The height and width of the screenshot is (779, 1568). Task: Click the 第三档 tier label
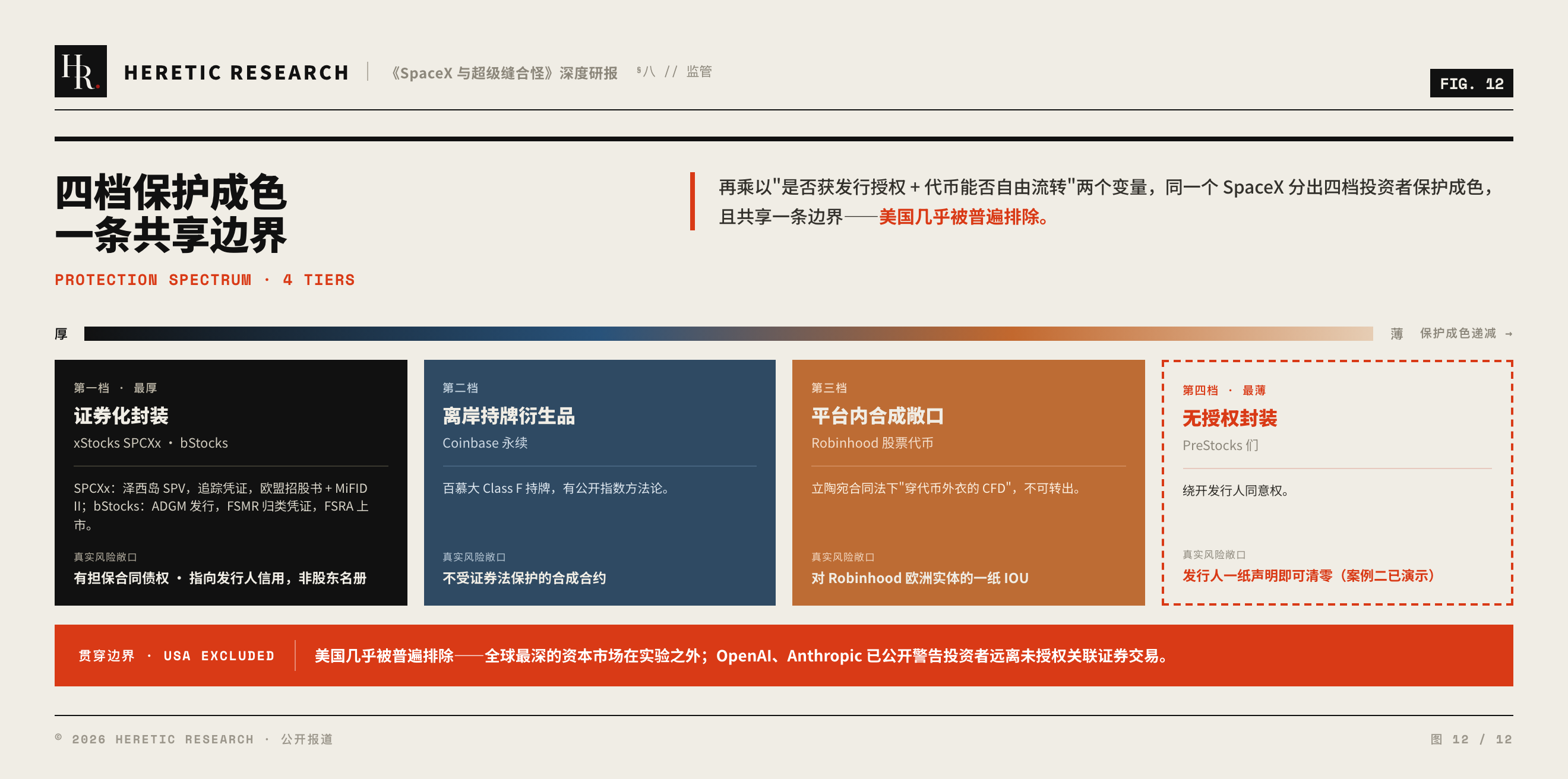click(829, 388)
